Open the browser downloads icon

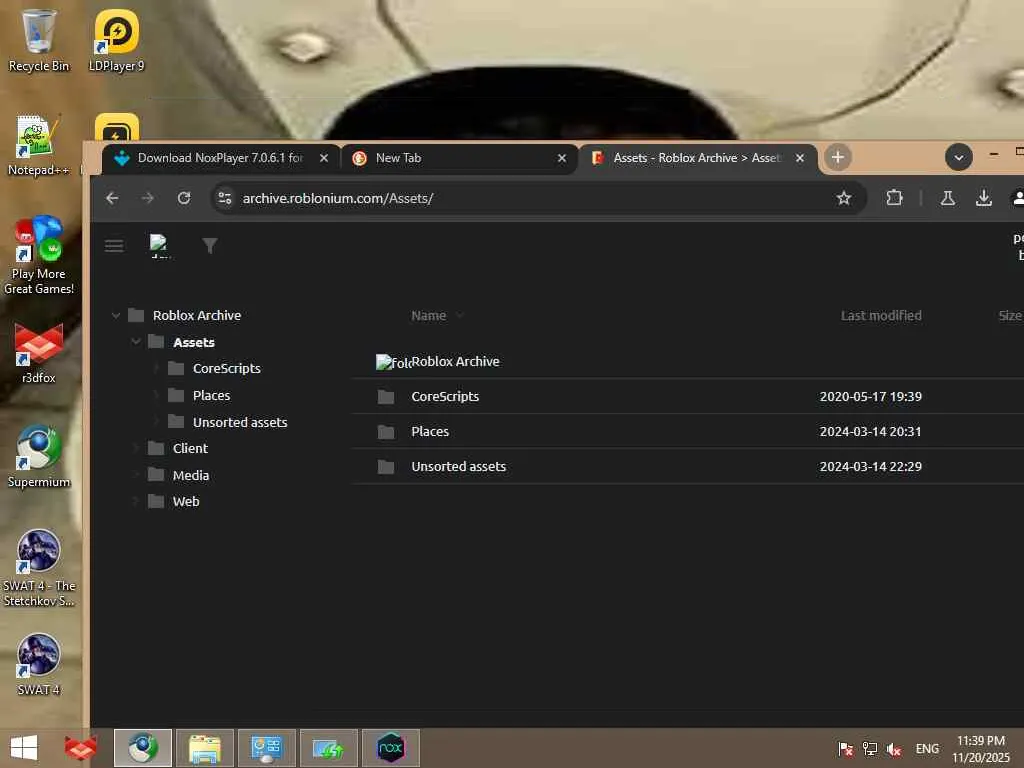click(x=984, y=198)
